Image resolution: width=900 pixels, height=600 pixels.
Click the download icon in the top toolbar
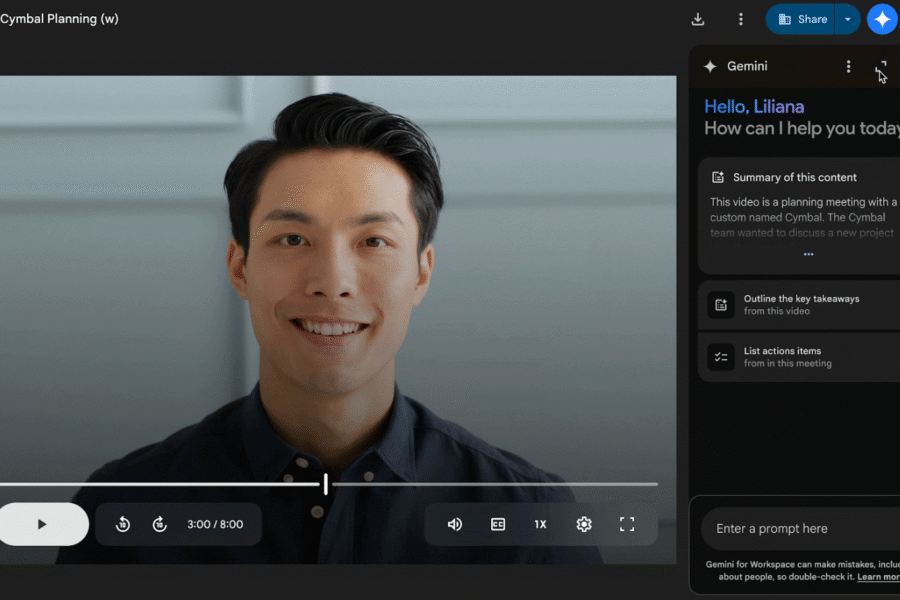click(697, 18)
